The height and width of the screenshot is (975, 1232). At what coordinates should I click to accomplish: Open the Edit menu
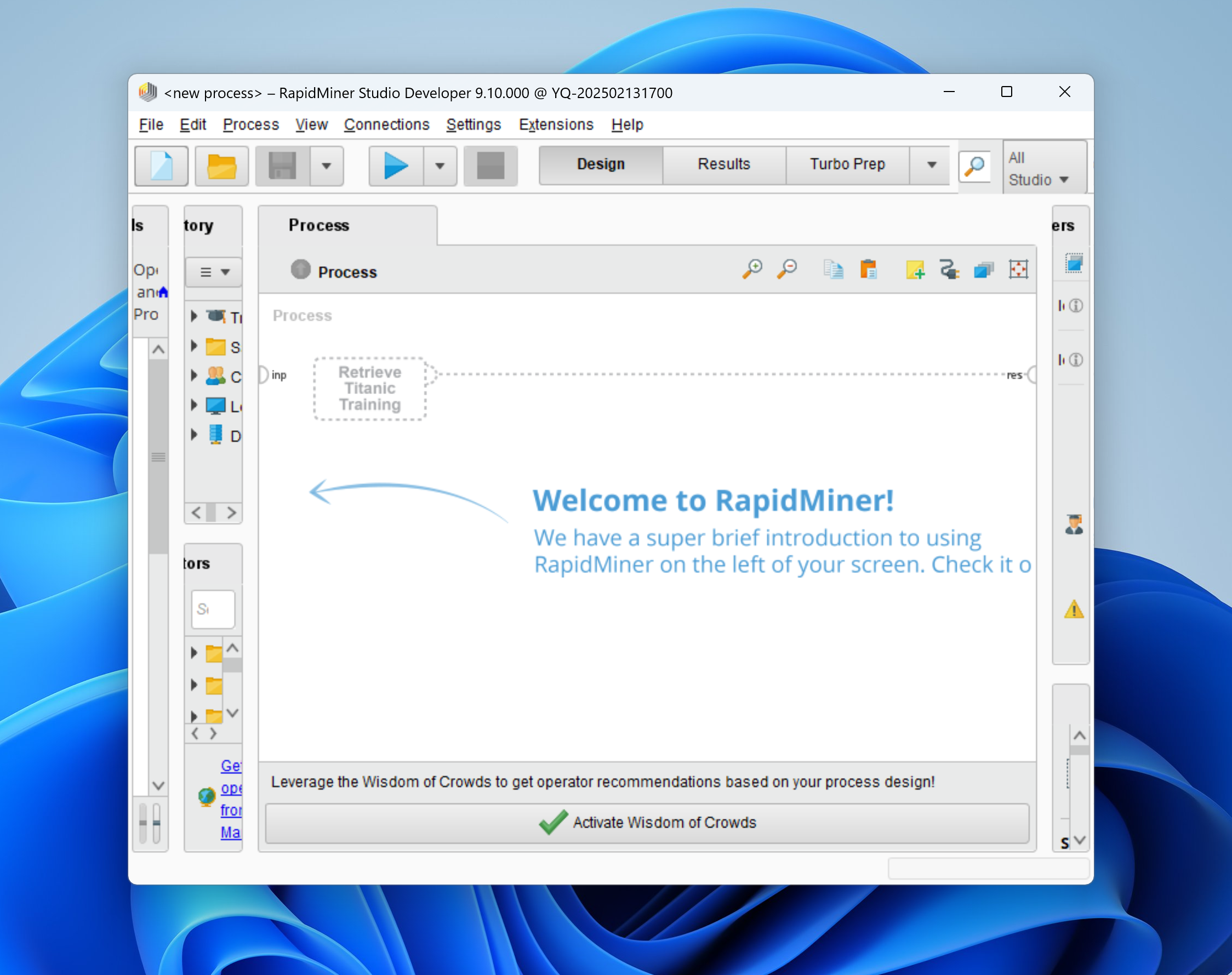click(192, 124)
